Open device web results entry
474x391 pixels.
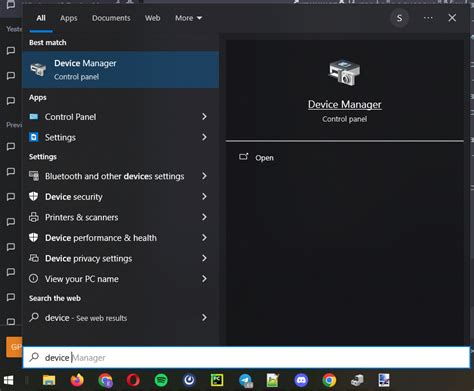coord(121,318)
